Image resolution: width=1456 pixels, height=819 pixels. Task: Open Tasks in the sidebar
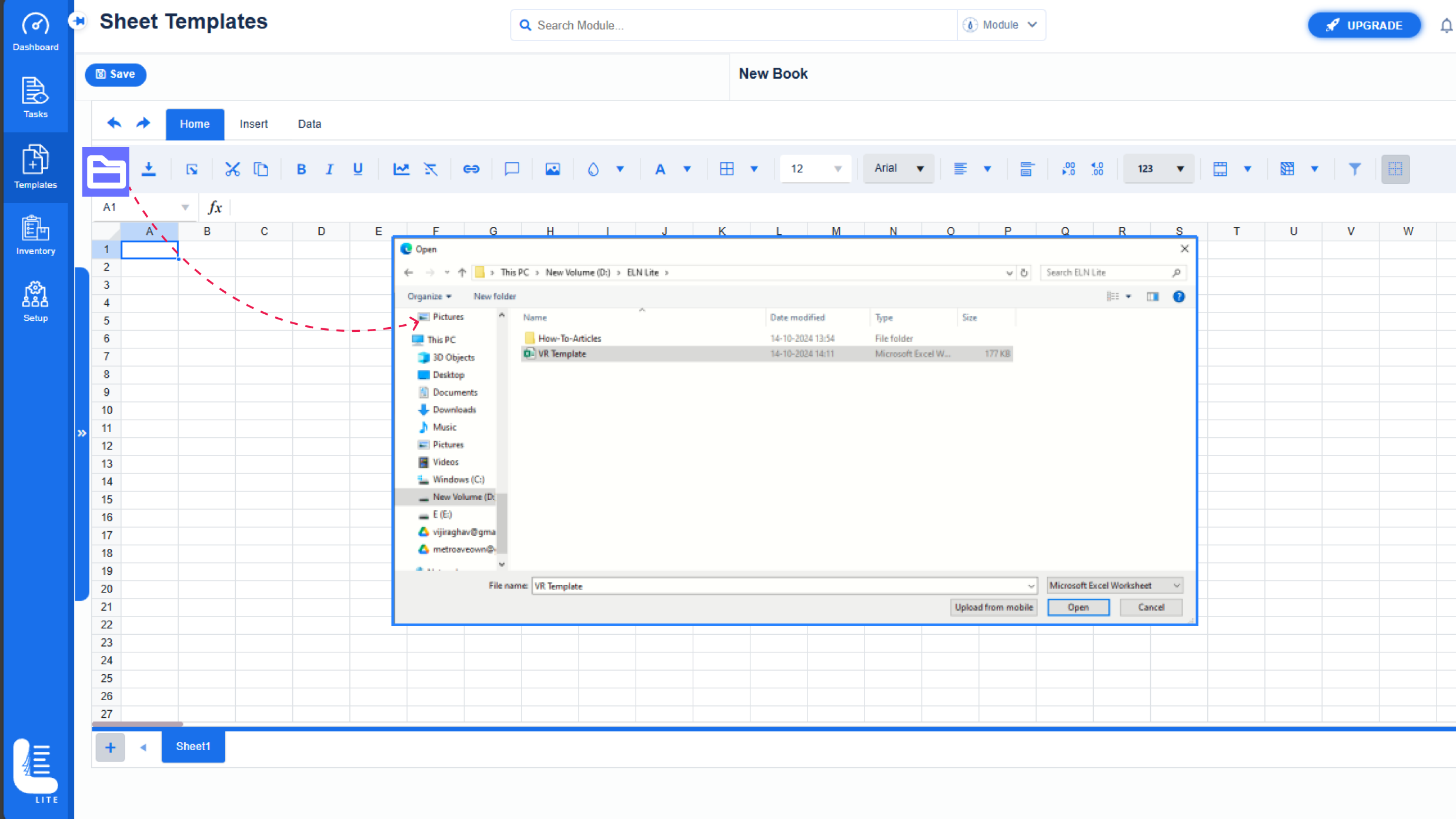click(36, 98)
